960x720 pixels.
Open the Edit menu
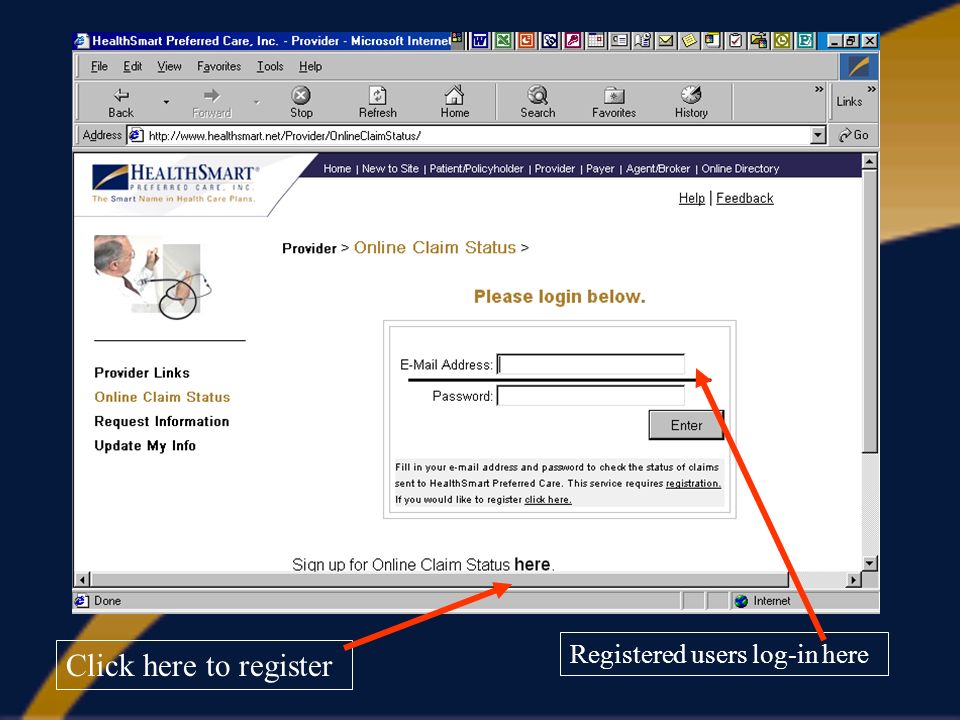tap(132, 66)
